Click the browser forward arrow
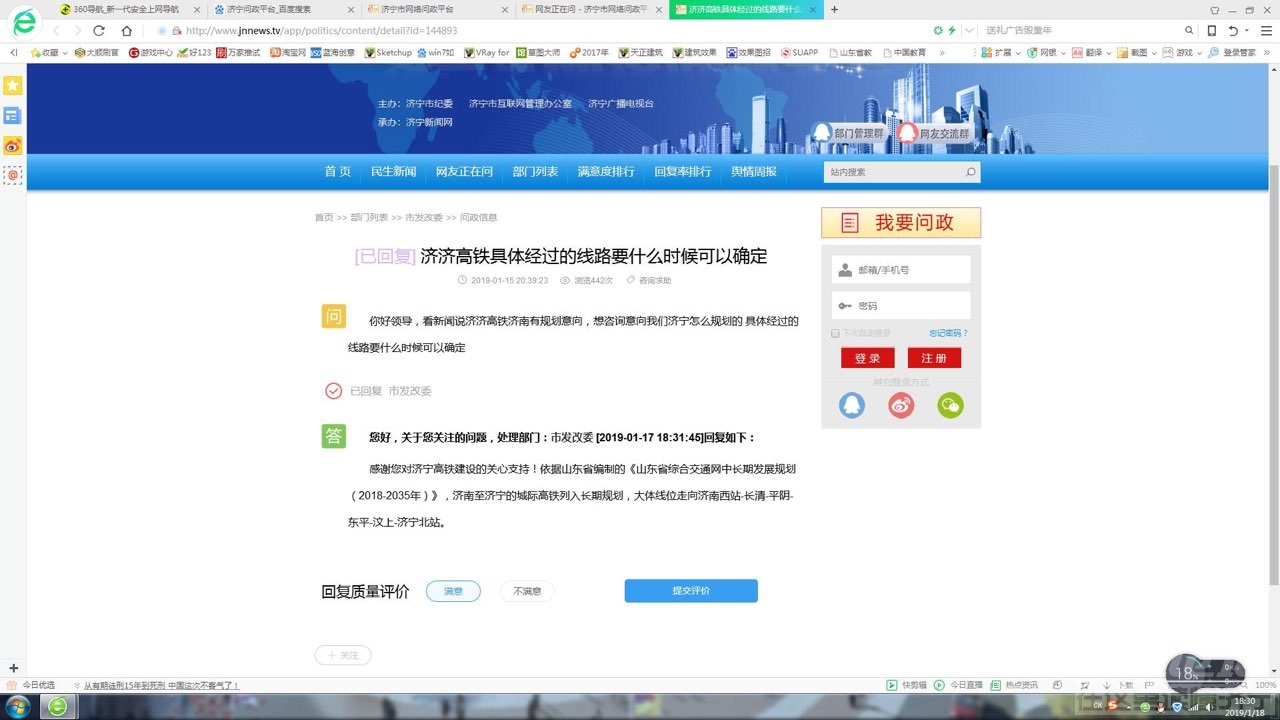This screenshot has width=1280, height=720. click(78, 30)
